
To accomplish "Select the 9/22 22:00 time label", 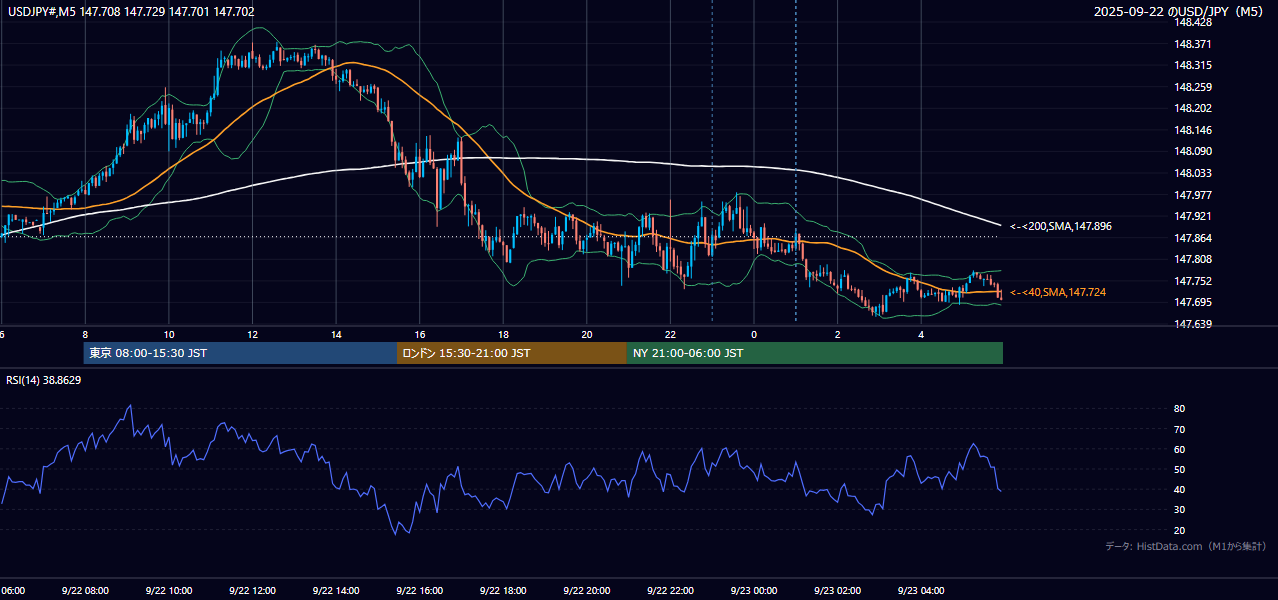I will pyautogui.click(x=670, y=591).
